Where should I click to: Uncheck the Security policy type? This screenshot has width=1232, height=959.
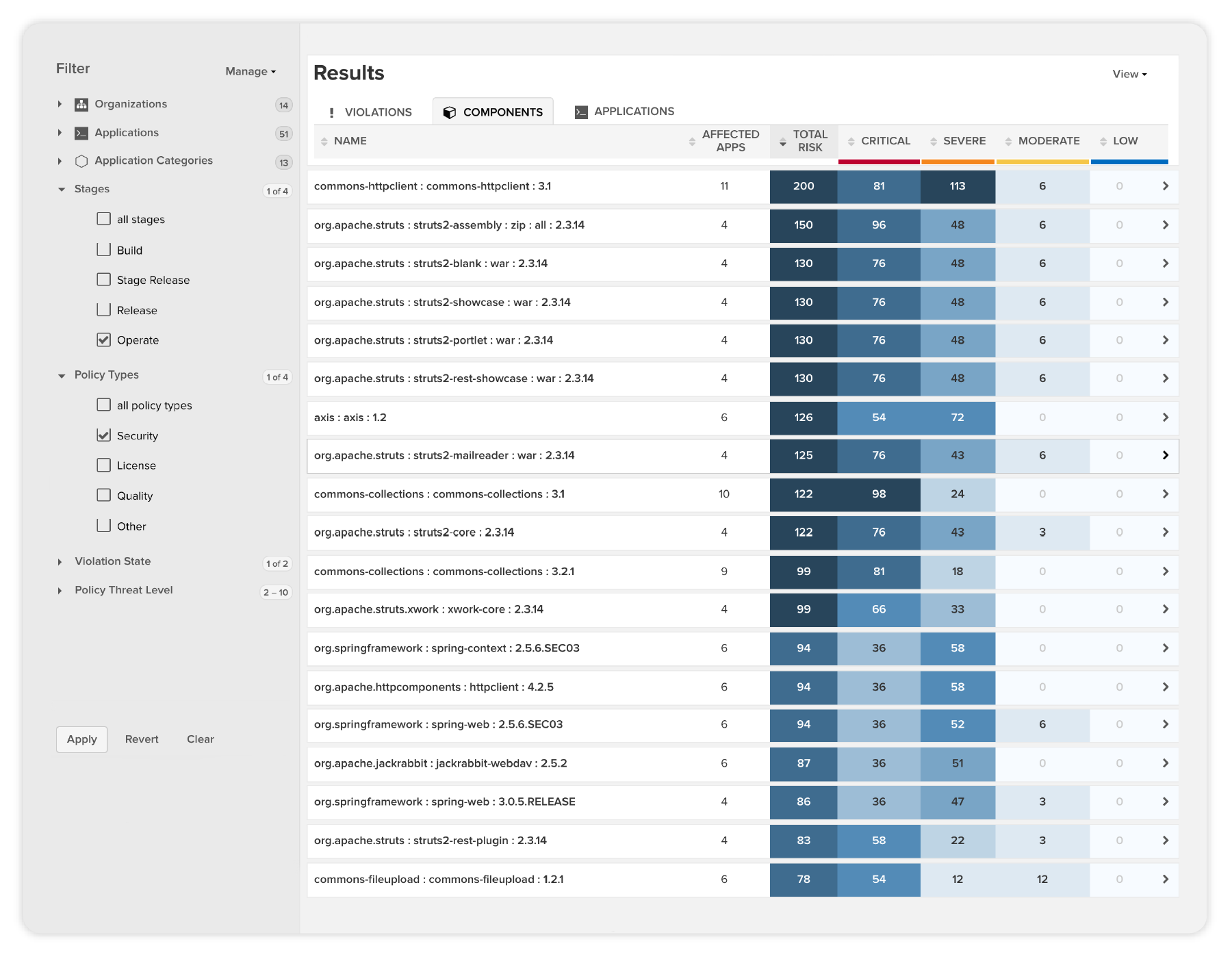click(x=104, y=435)
